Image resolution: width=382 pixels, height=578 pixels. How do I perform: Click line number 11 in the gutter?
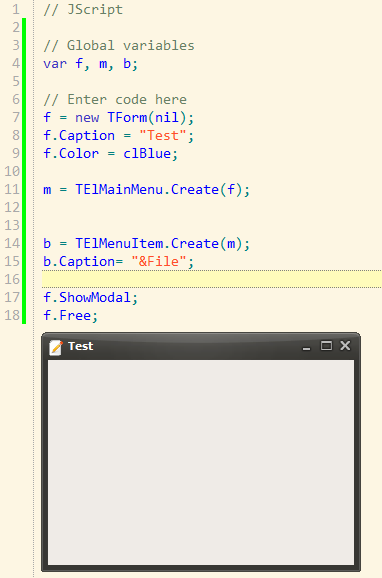tap(12, 190)
